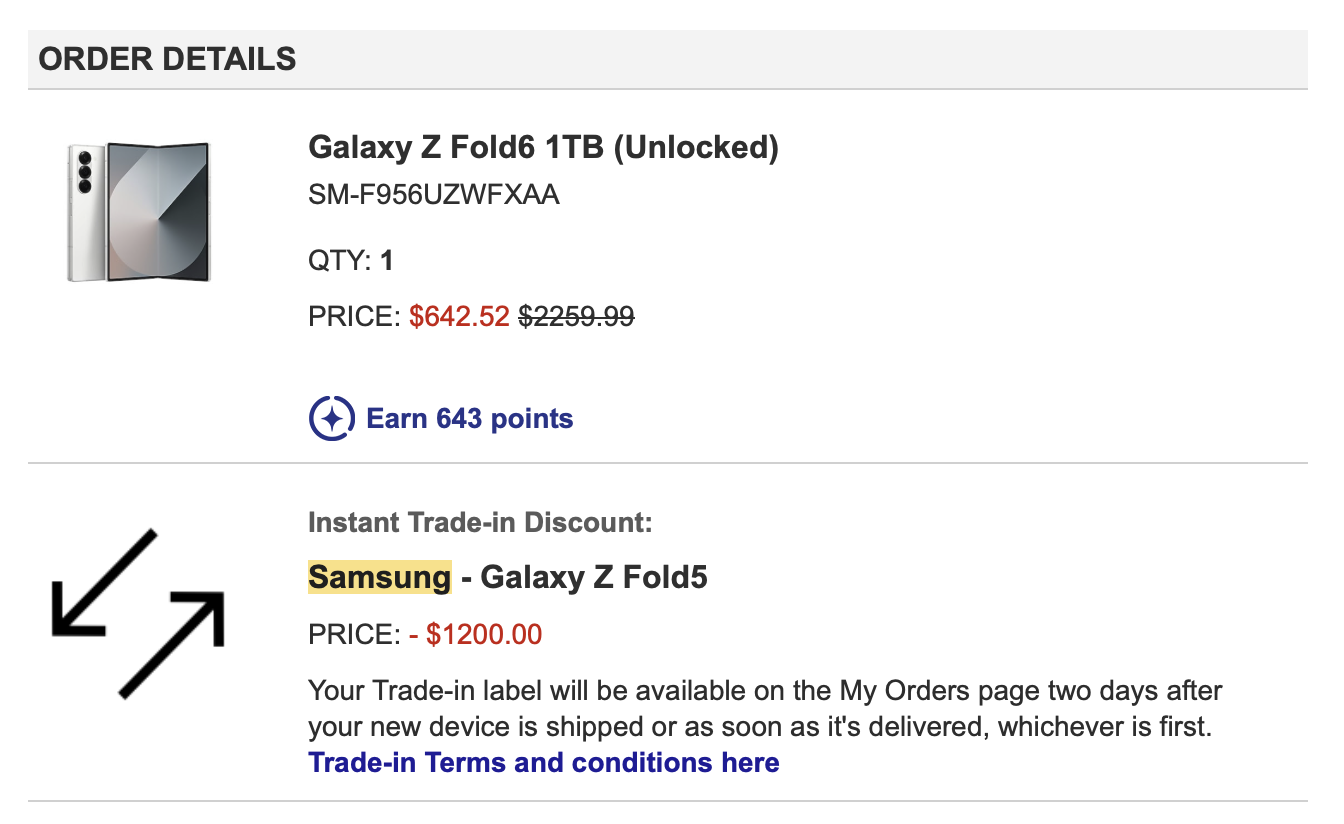Click the Earn 643 points link

[x=470, y=418]
